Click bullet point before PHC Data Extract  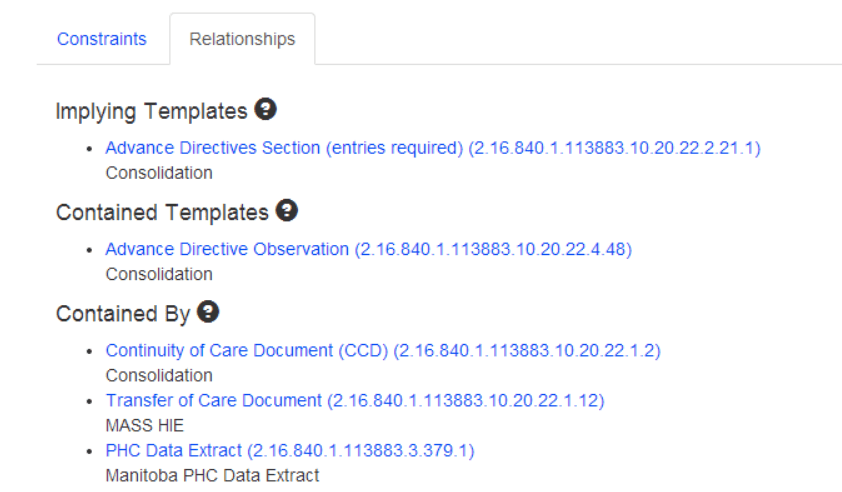coord(90,451)
